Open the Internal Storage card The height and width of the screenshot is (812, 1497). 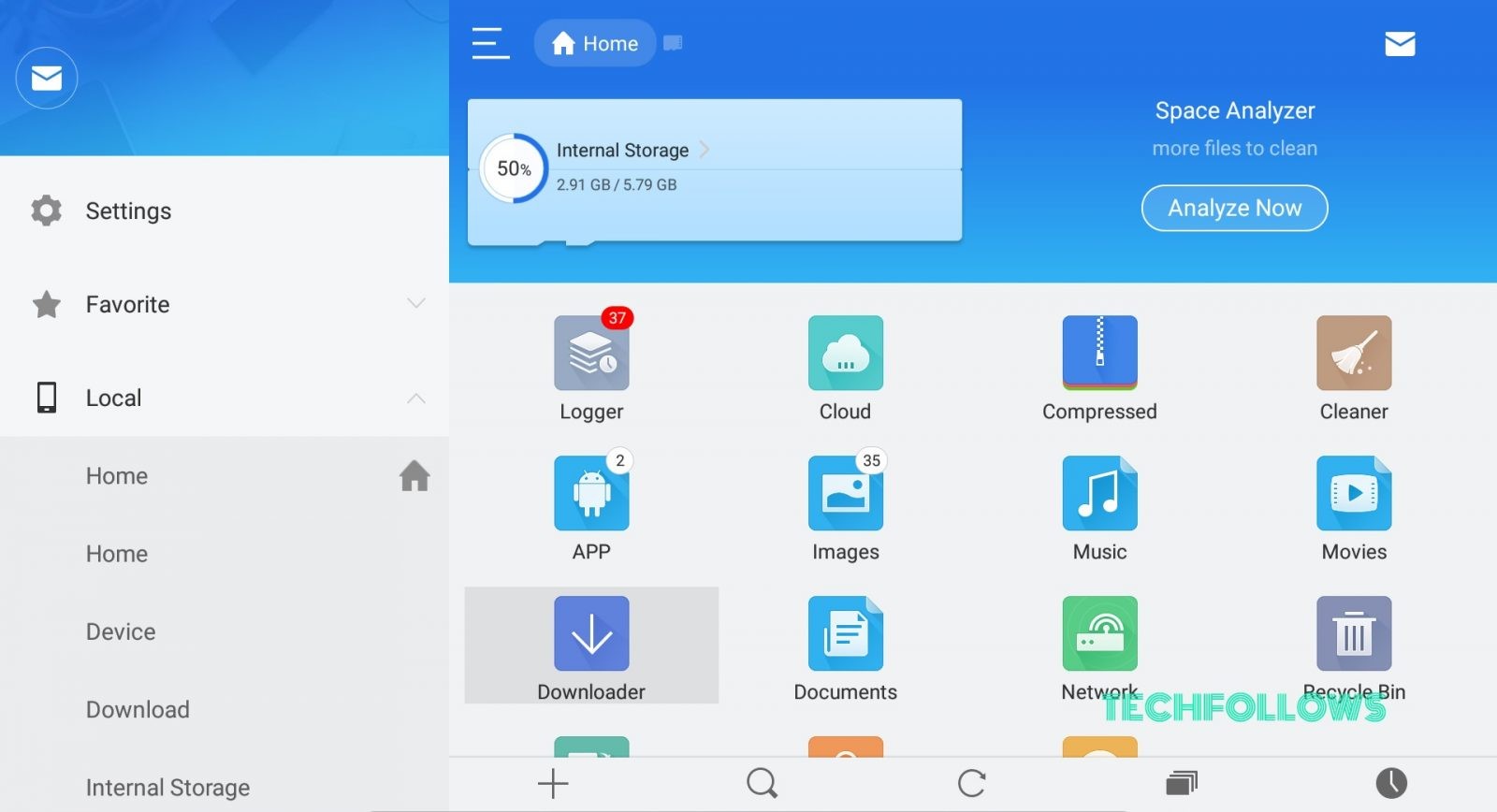coord(715,172)
